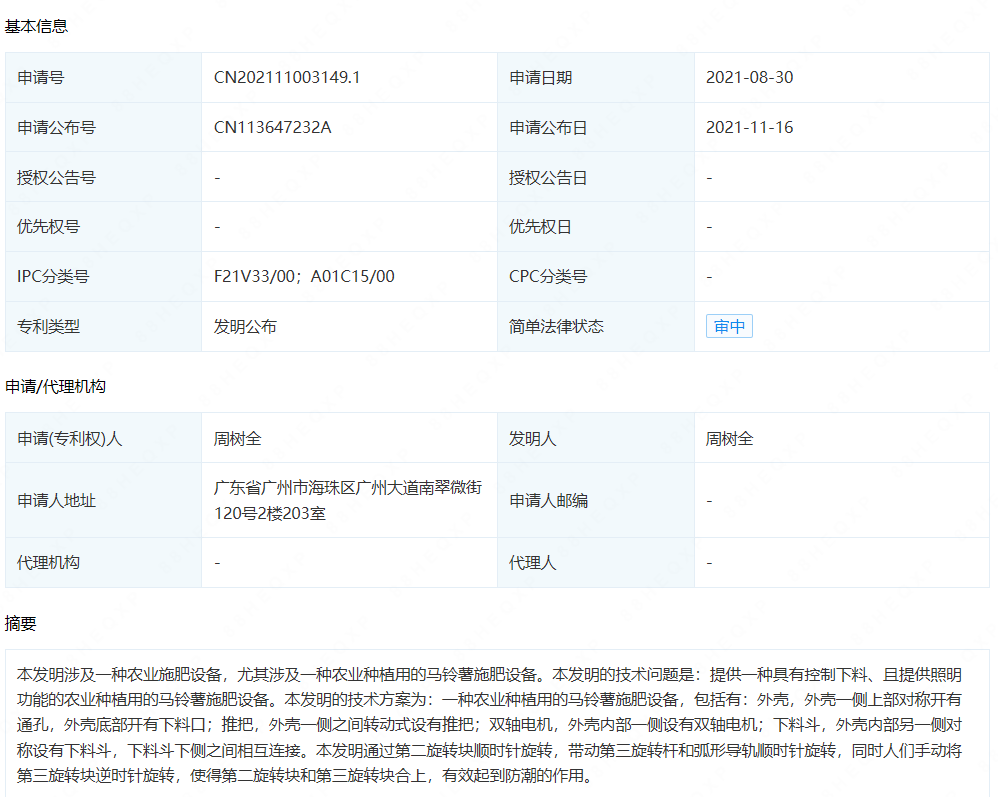The width and height of the screenshot is (998, 797).
Task: Click the 摘要 section heading
Action: pos(20,623)
